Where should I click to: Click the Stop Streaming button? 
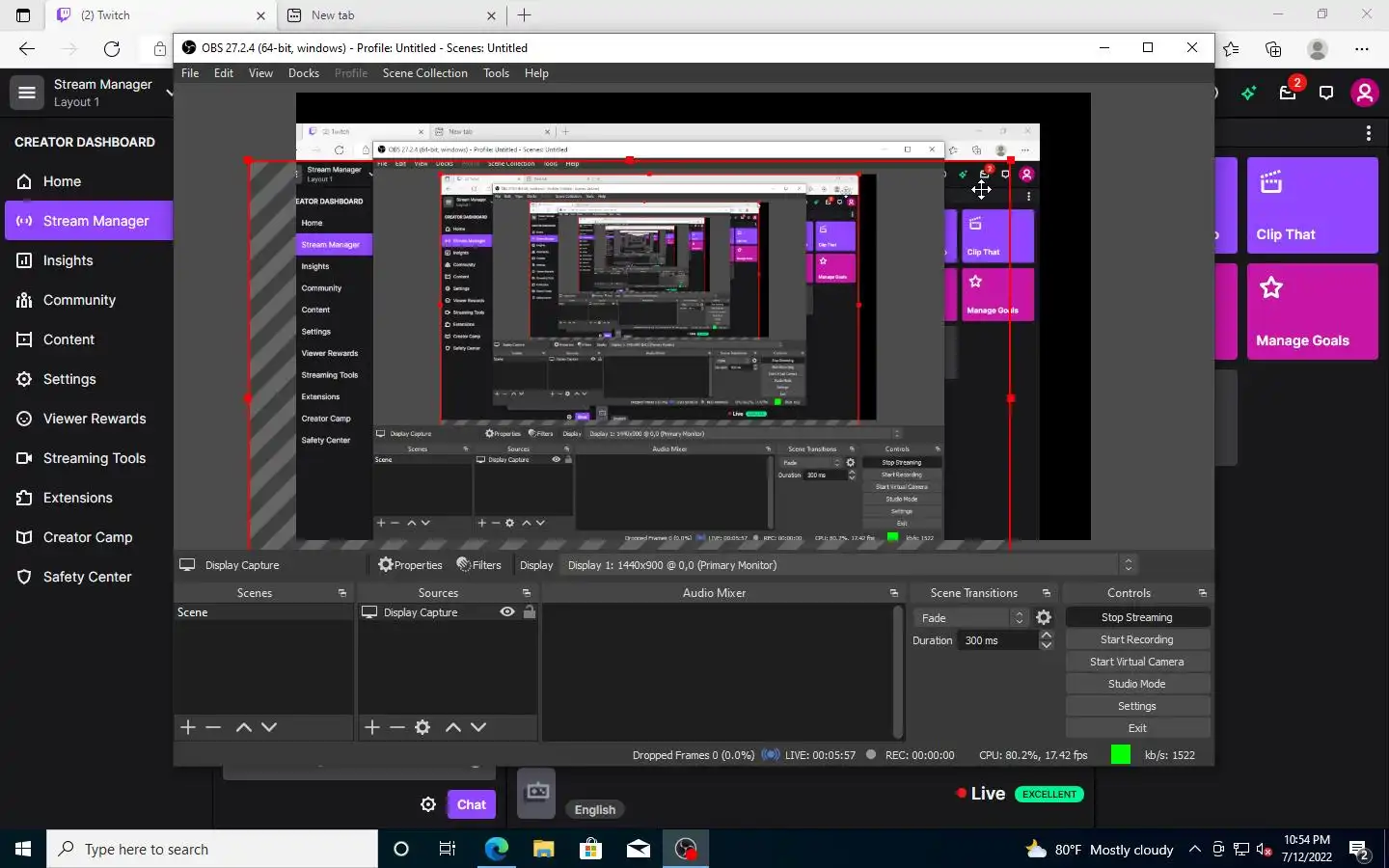tap(1137, 617)
